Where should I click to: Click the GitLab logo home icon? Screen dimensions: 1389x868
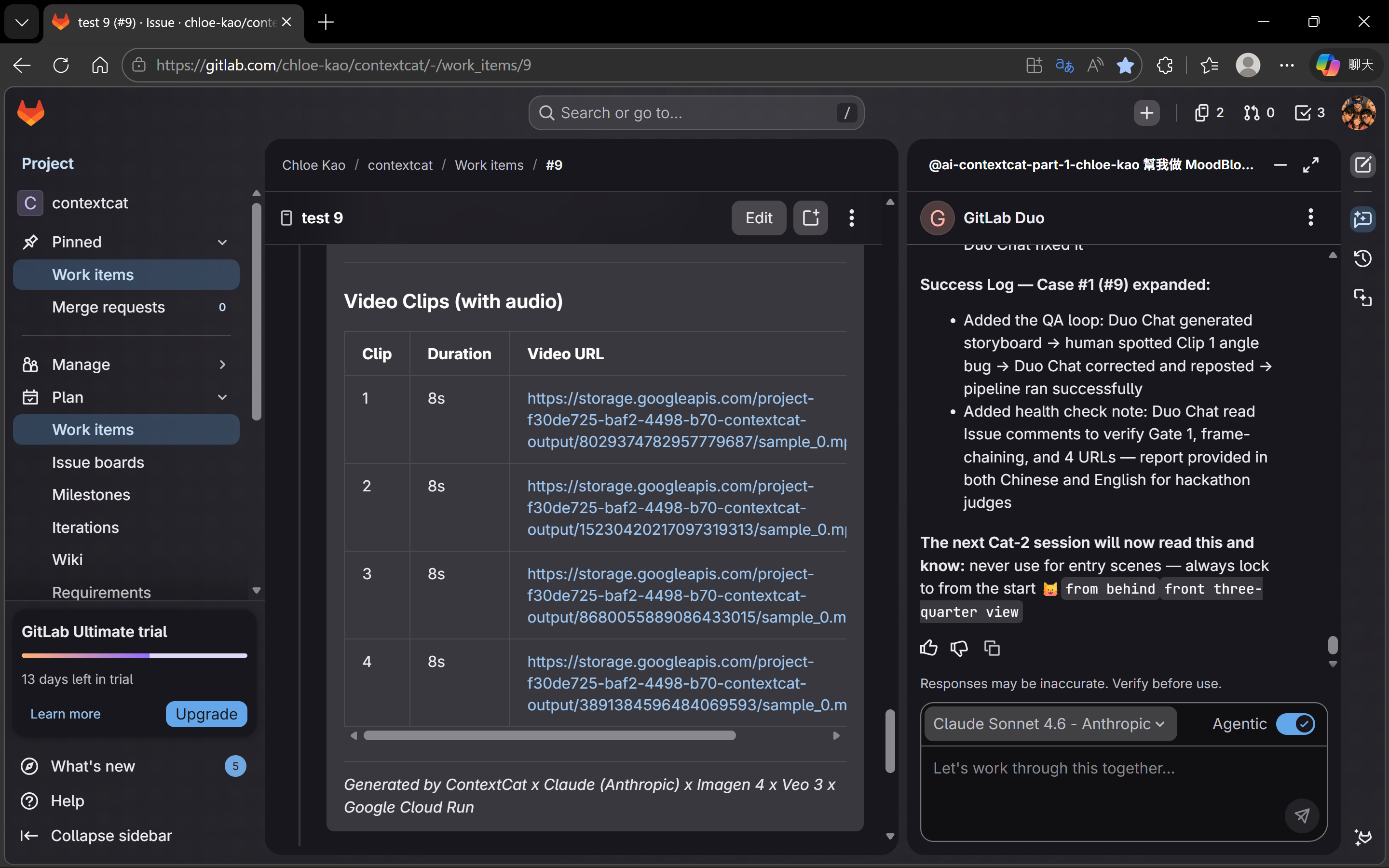(x=31, y=112)
